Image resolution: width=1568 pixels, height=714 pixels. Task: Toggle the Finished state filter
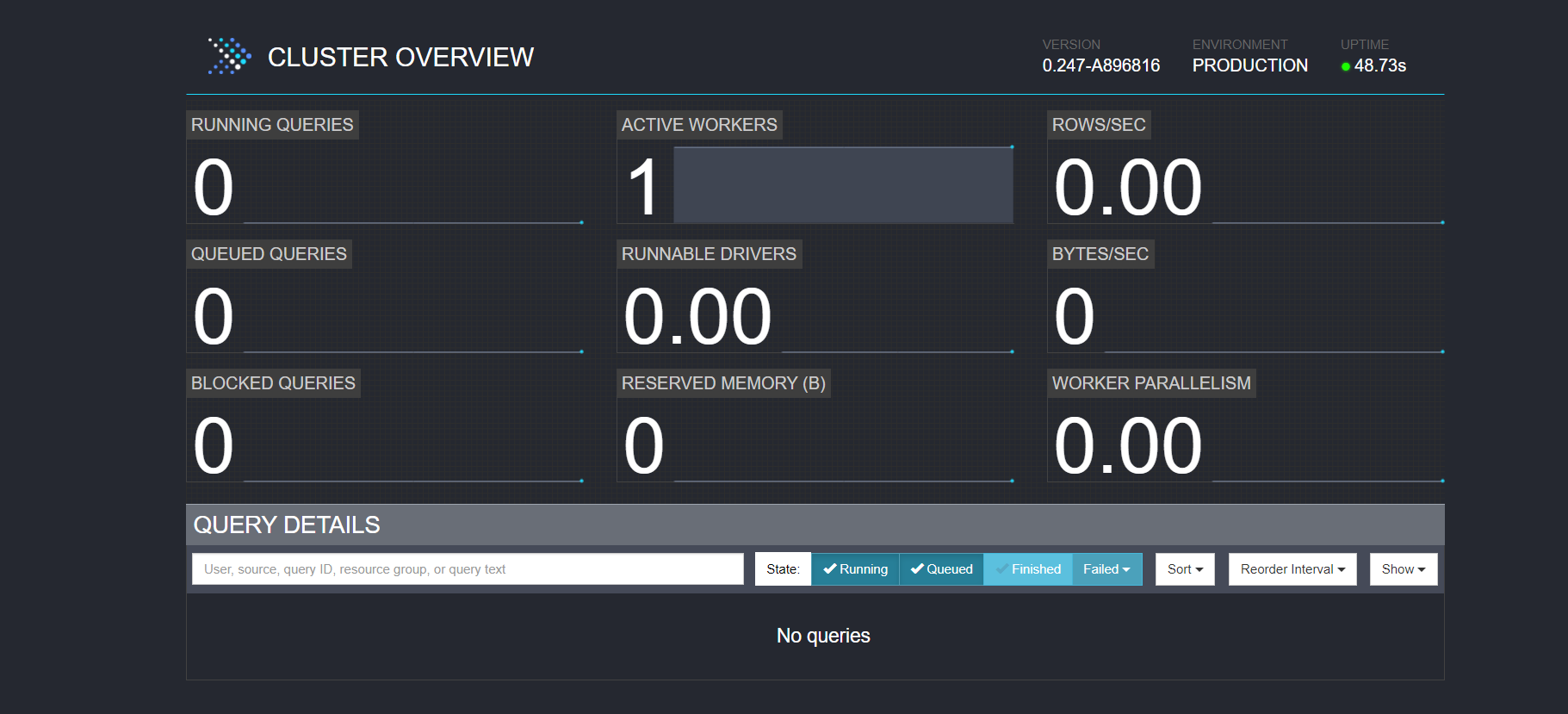tap(1028, 569)
